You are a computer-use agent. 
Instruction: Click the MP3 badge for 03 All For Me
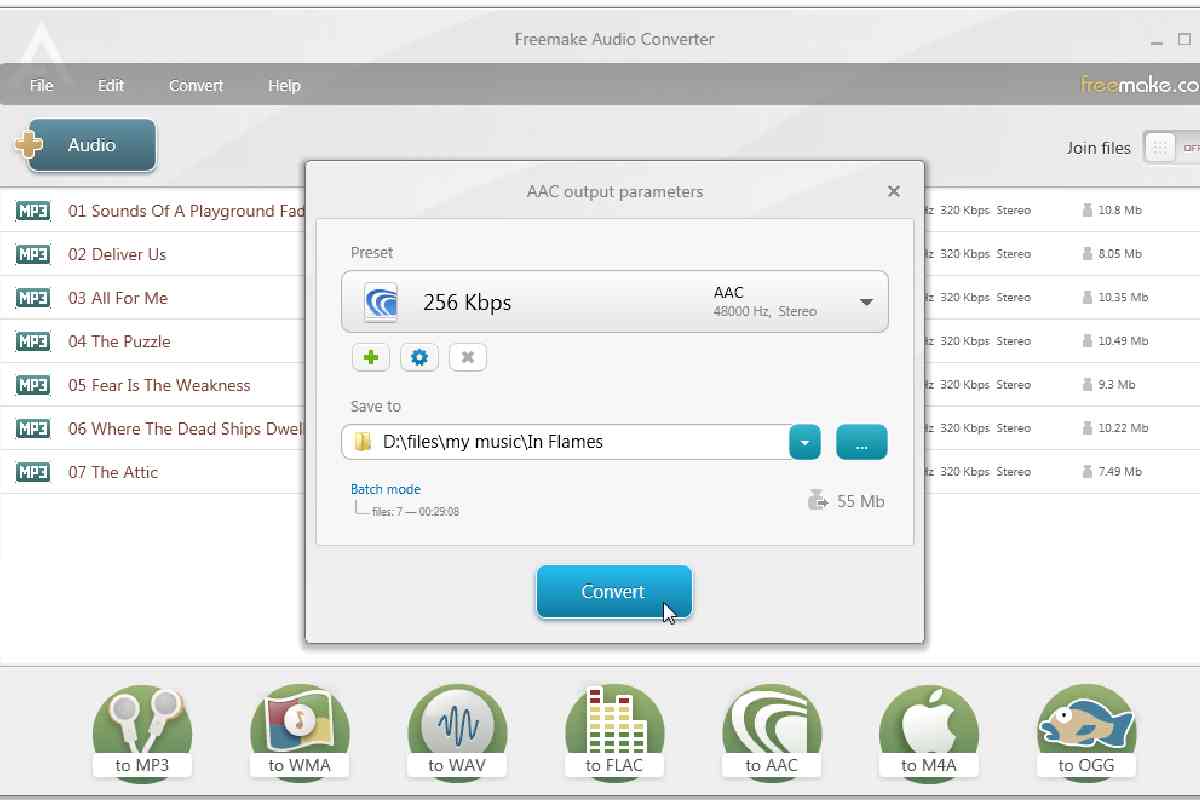(x=33, y=298)
